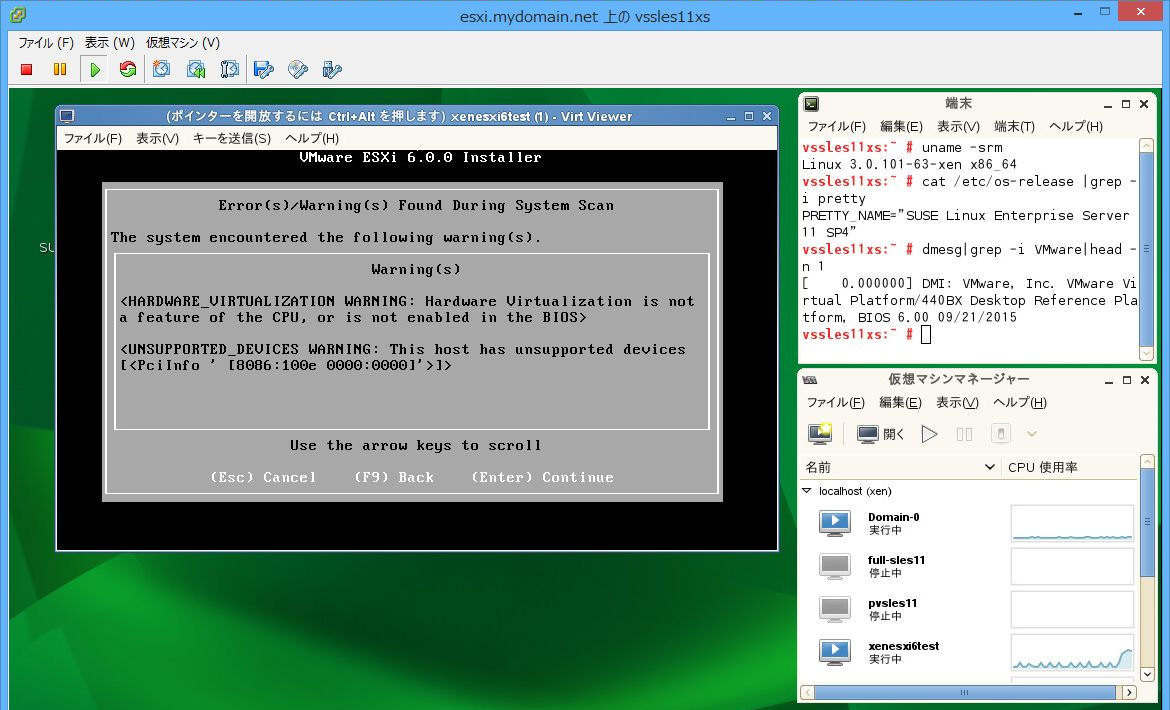Open ヘルプ(H) menu in VM manager
This screenshot has width=1170, height=710.
tap(1019, 402)
